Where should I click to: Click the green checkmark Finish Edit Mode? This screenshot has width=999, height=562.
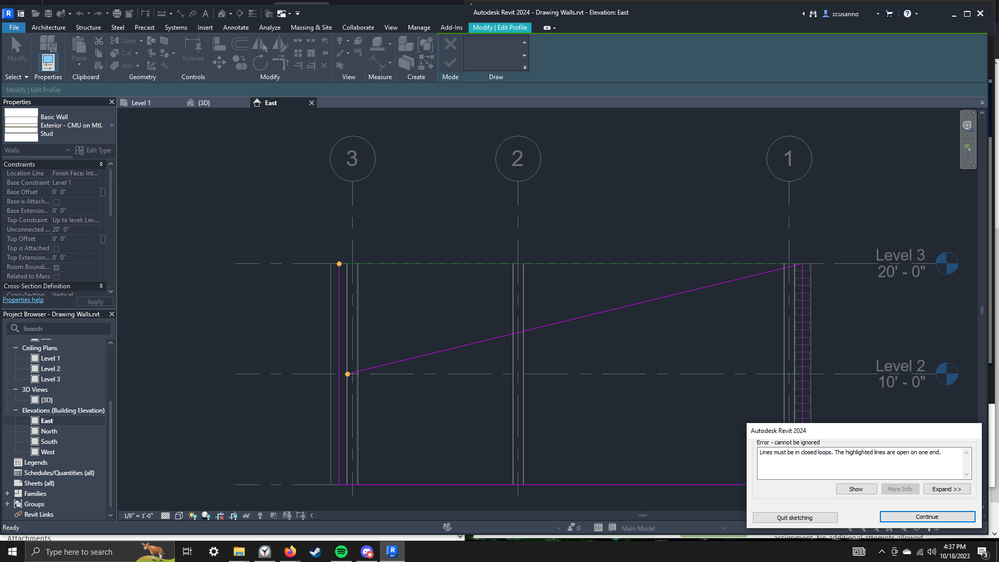tap(450, 62)
